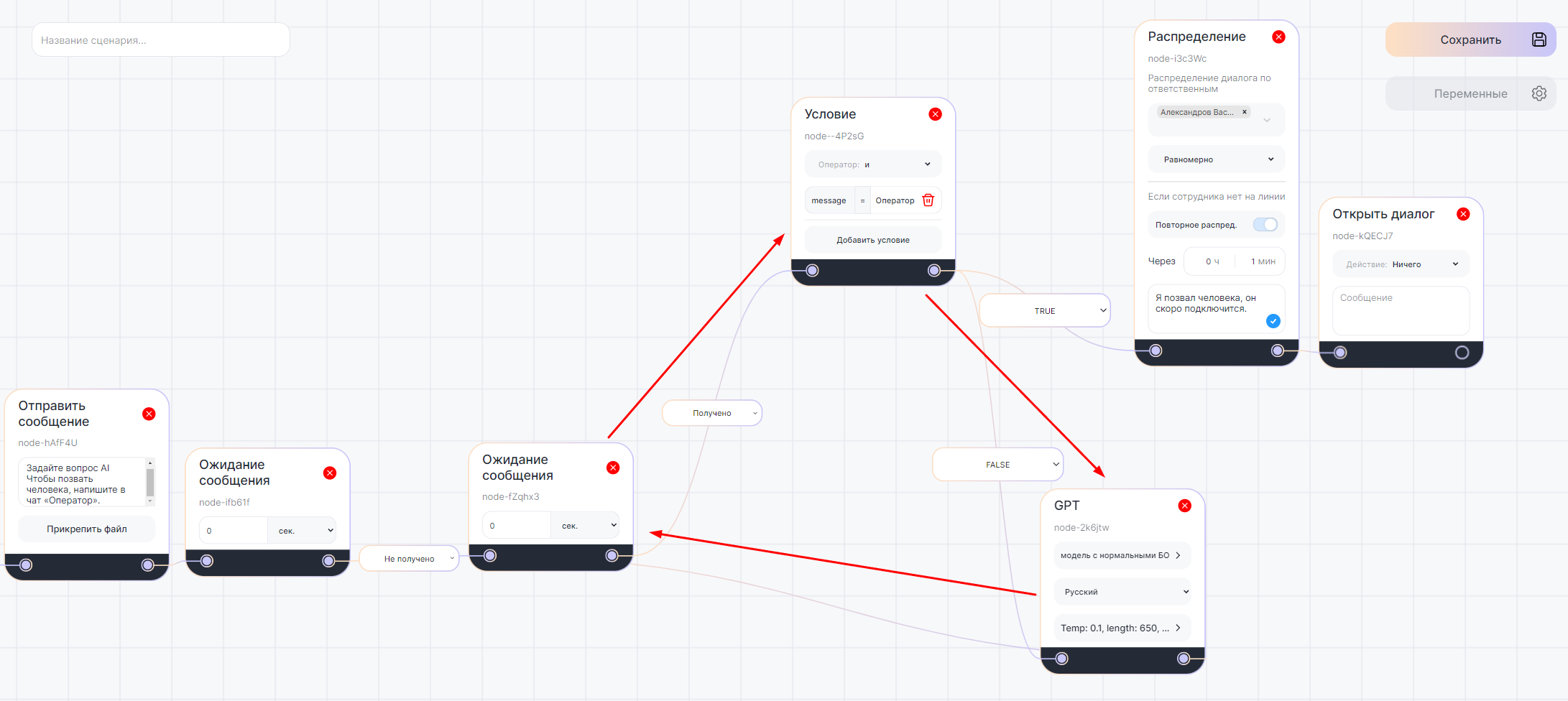The height and width of the screenshot is (701, 1568).
Task: Remove the GPT node via red X
Action: (x=1184, y=506)
